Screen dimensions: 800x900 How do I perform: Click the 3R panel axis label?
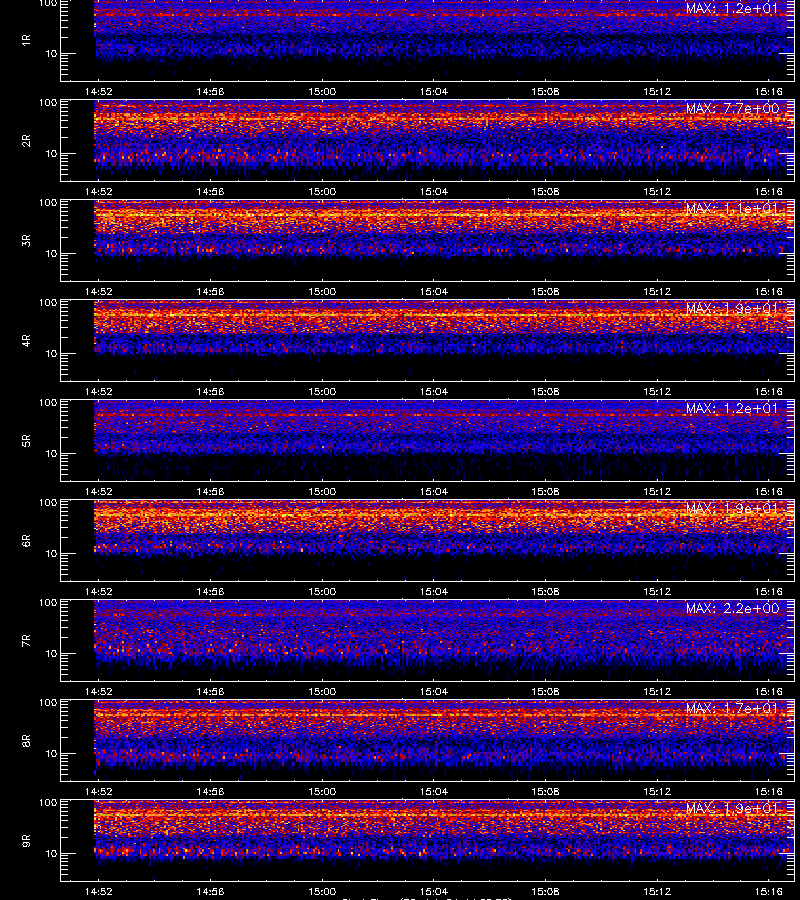(26, 240)
